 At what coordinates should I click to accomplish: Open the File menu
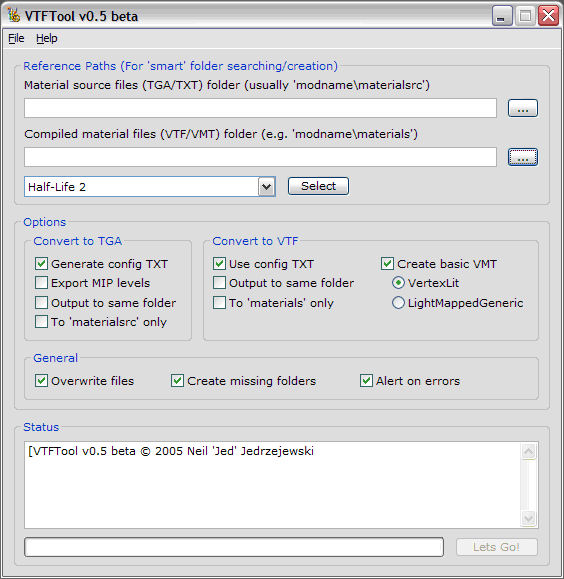point(16,38)
